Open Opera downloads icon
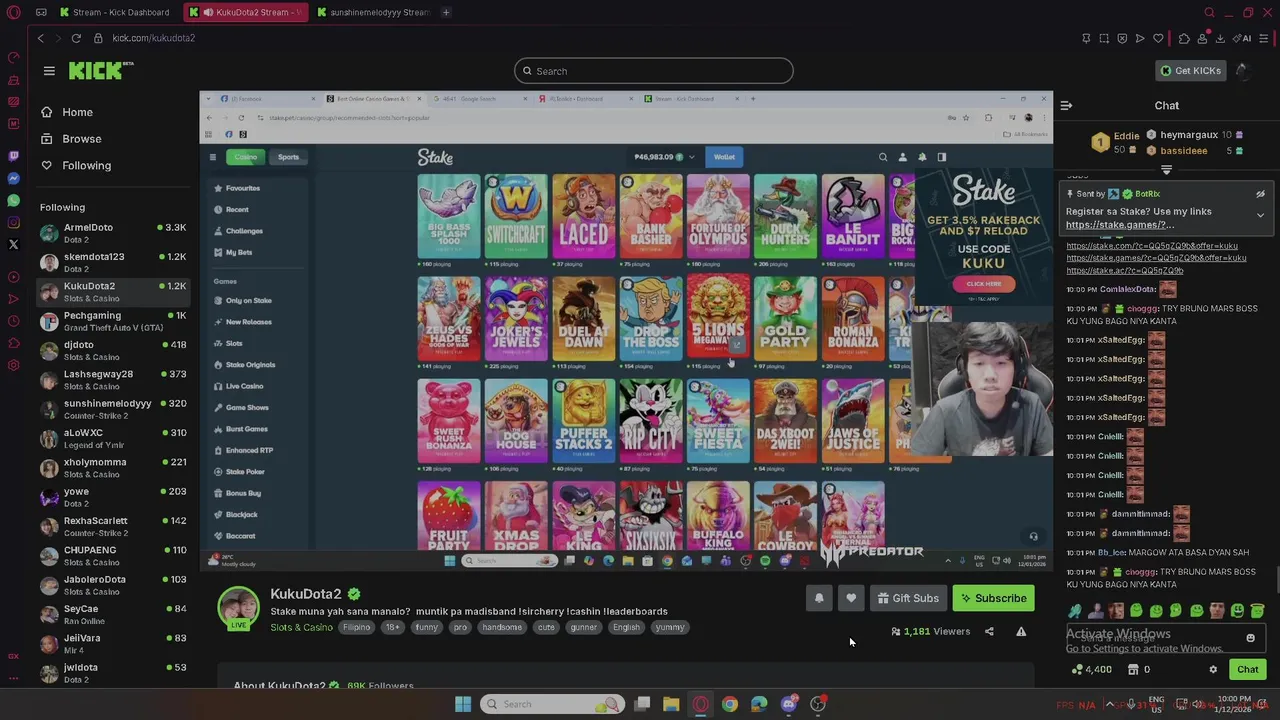 click(x=1220, y=38)
